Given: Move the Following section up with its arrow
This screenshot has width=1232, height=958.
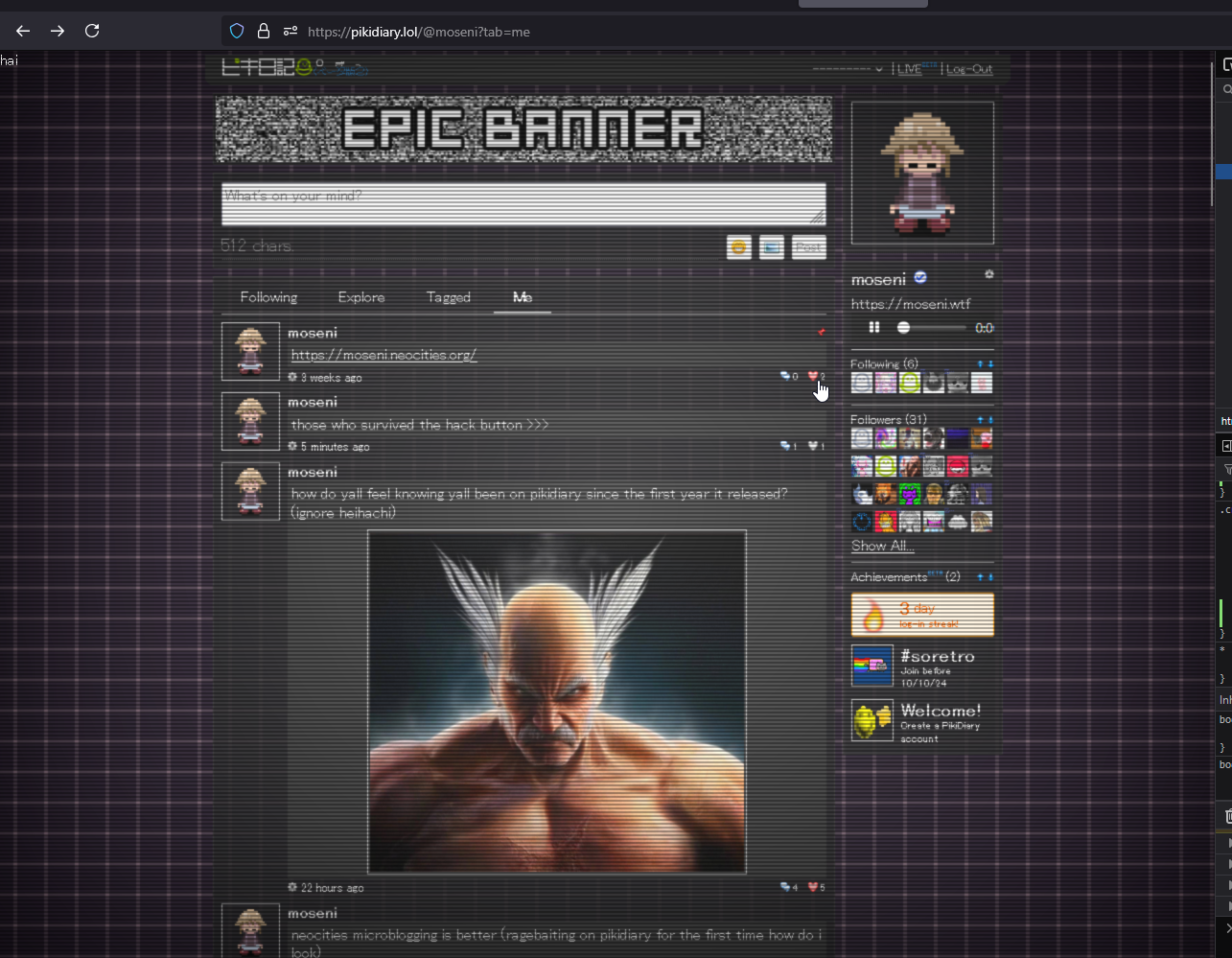Looking at the screenshot, I should pos(980,364).
